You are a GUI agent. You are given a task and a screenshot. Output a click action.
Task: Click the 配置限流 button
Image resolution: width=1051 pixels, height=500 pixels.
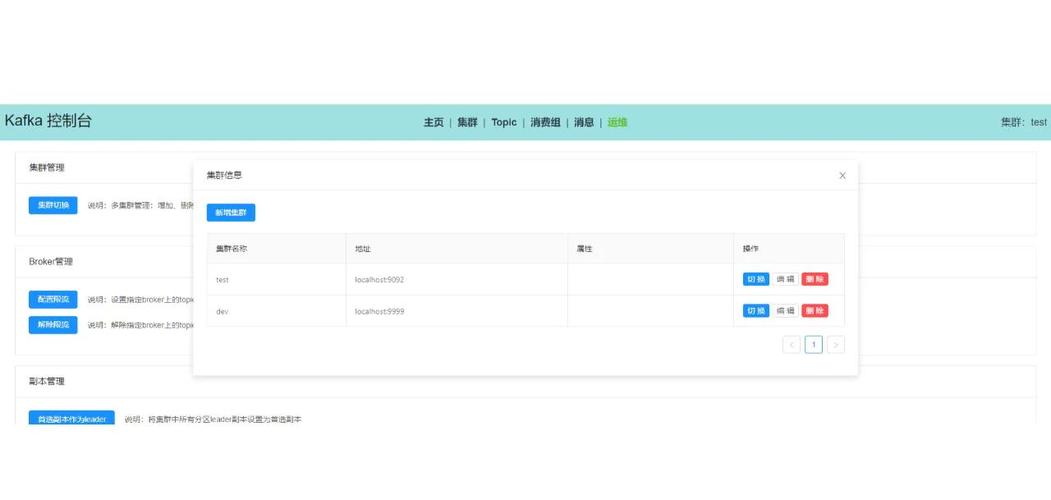pyautogui.click(x=53, y=299)
